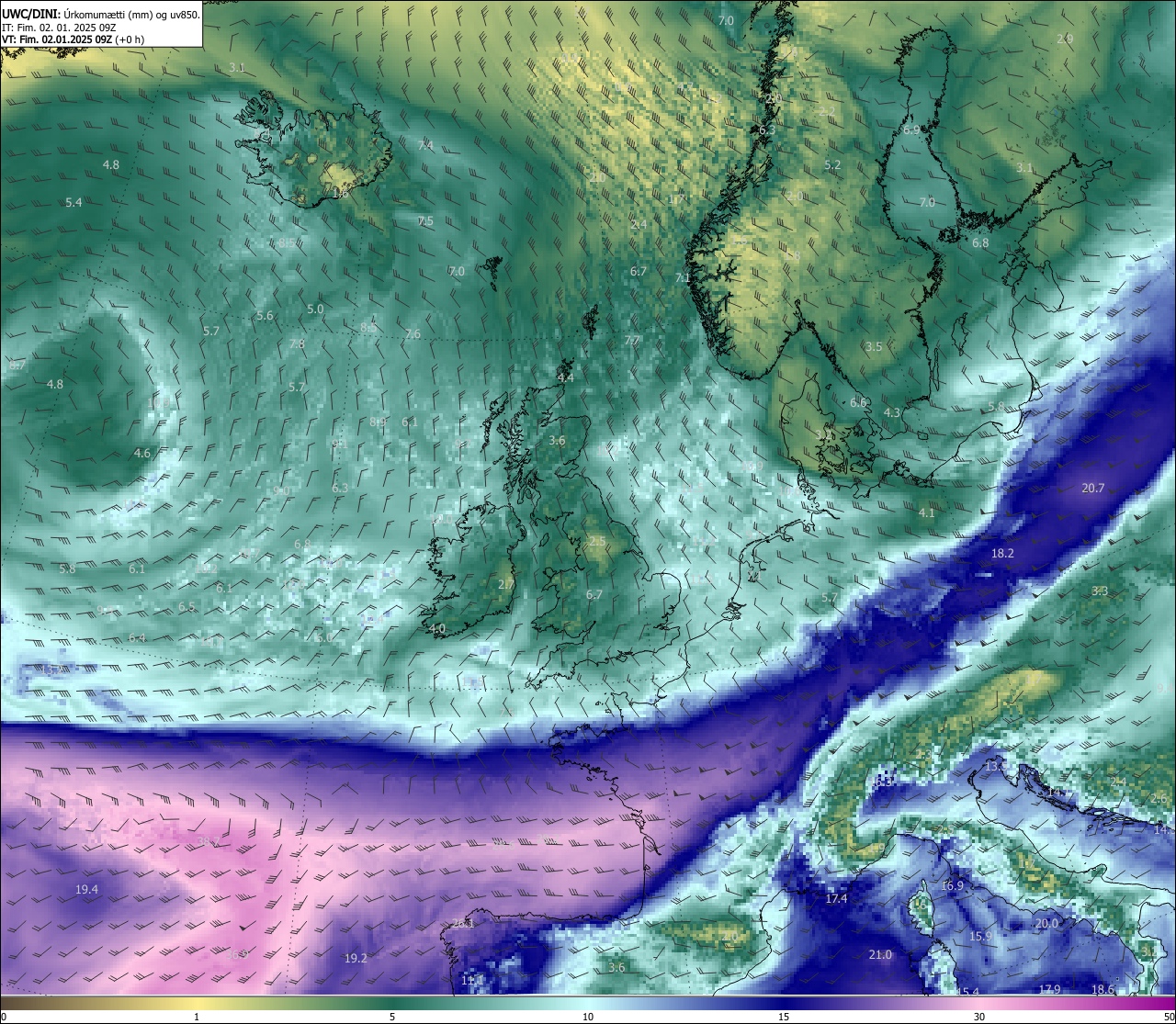Viewport: 1176px width, 1024px height.
Task: Click the 3.3 value on the right side
Action: pyautogui.click(x=1100, y=591)
